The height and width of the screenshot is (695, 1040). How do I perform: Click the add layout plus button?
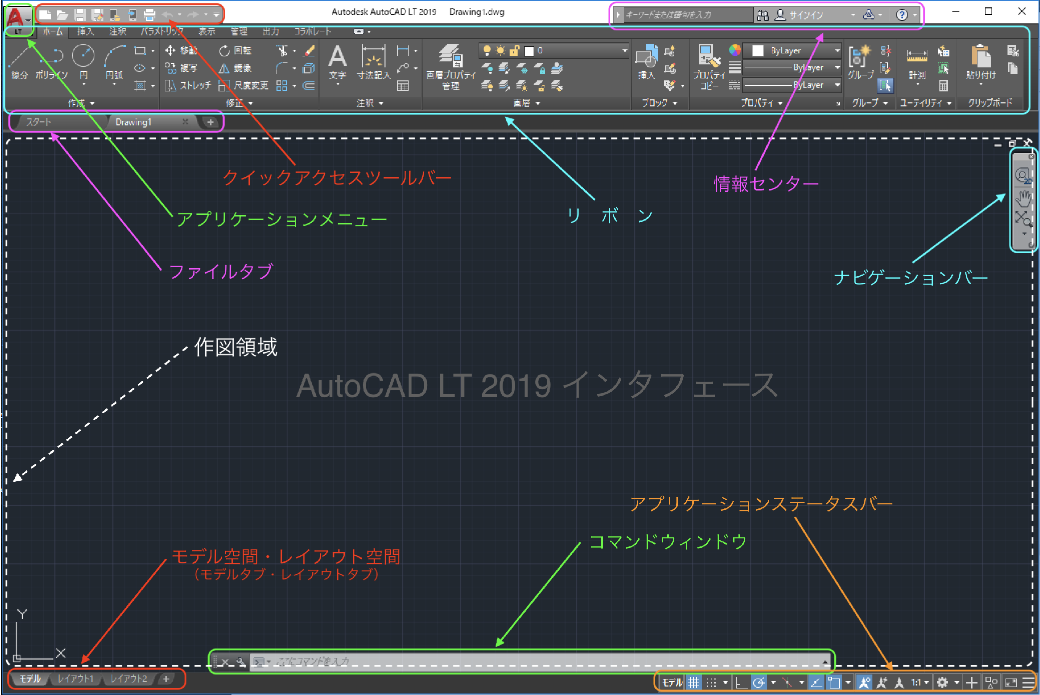[x=166, y=678]
